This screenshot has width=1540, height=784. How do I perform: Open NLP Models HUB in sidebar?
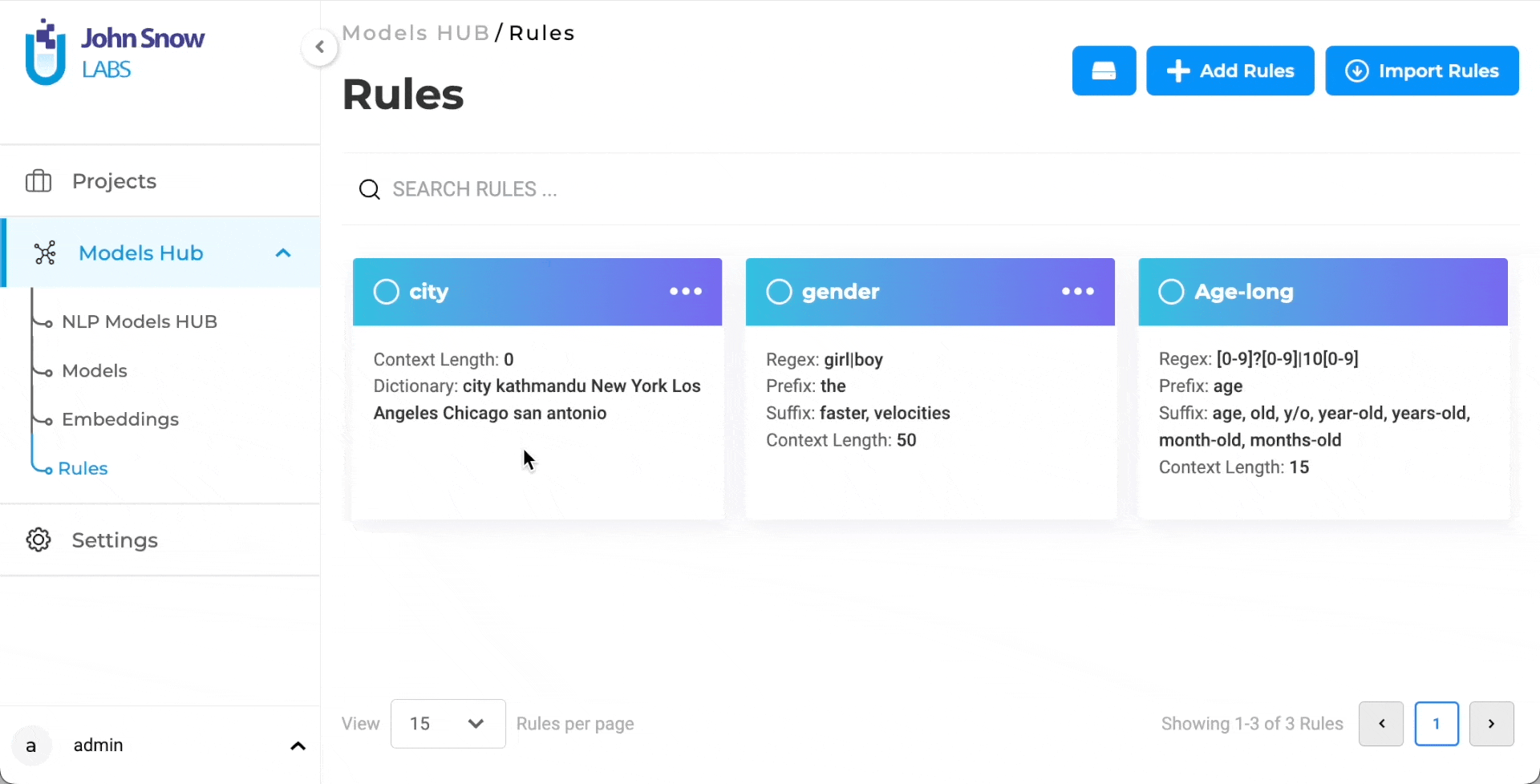(140, 321)
